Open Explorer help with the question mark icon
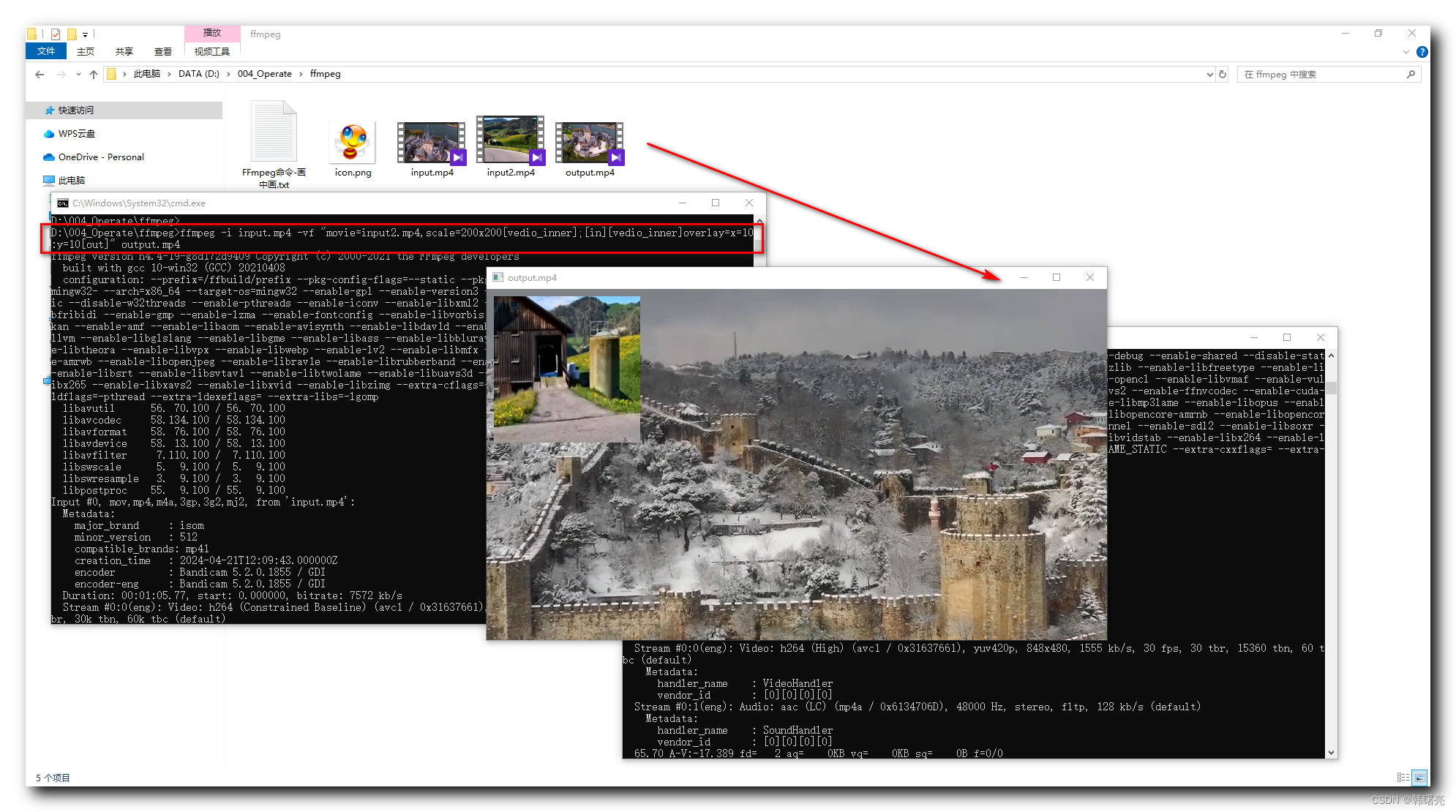 (1422, 51)
